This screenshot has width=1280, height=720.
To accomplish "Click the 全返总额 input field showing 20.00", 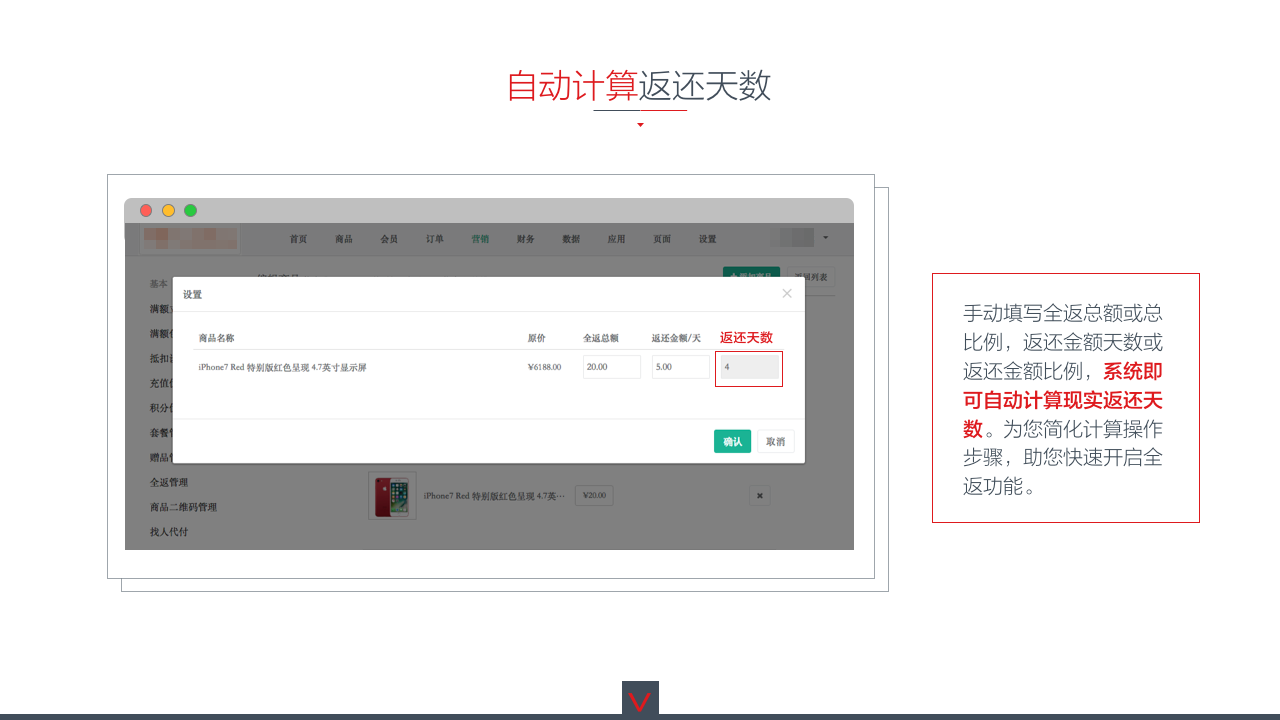I will pyautogui.click(x=611, y=367).
